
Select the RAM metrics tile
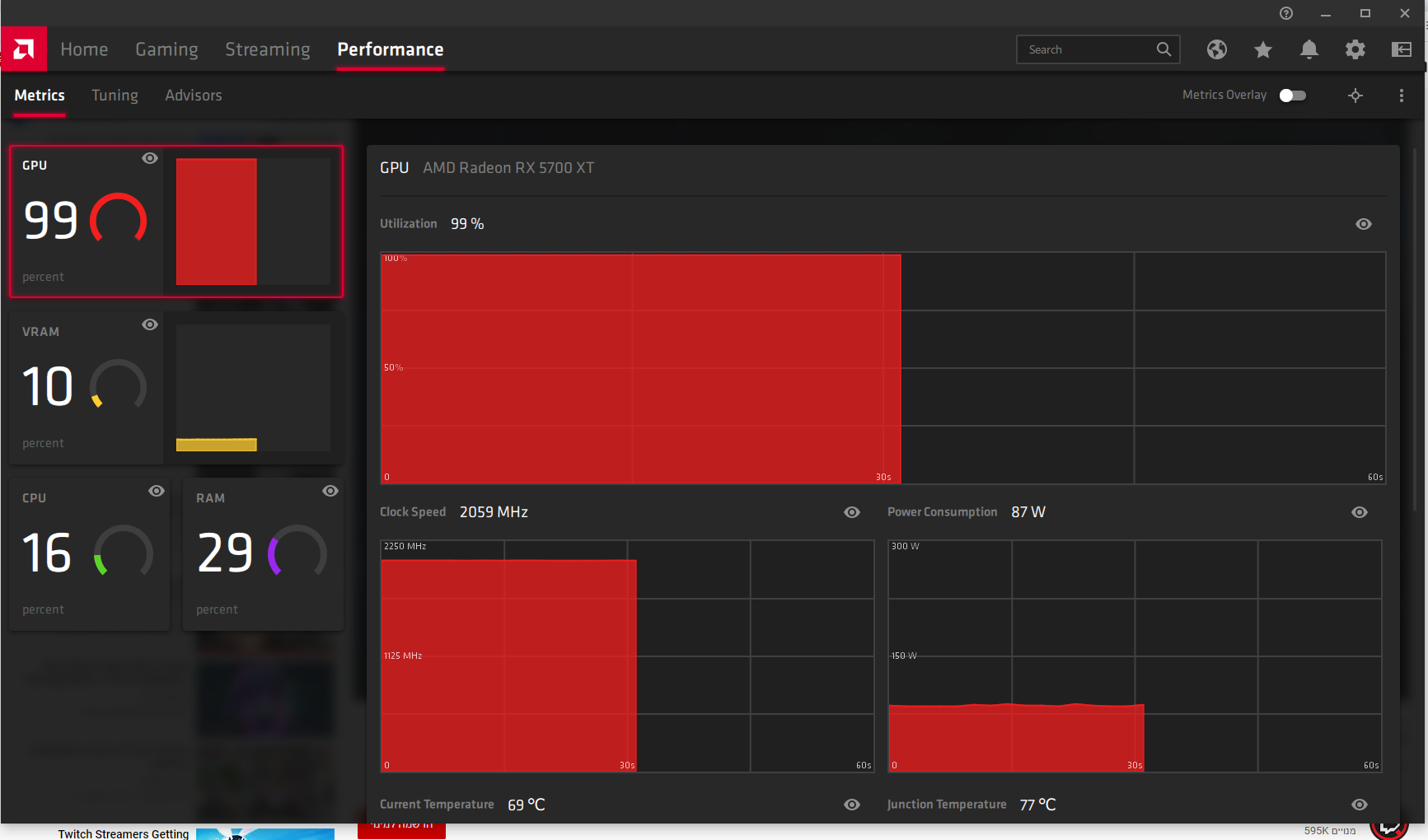(x=263, y=554)
